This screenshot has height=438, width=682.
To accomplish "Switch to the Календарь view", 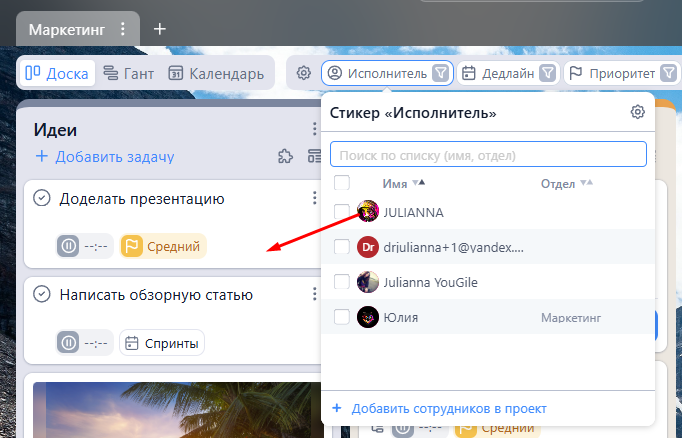I will coord(216,73).
